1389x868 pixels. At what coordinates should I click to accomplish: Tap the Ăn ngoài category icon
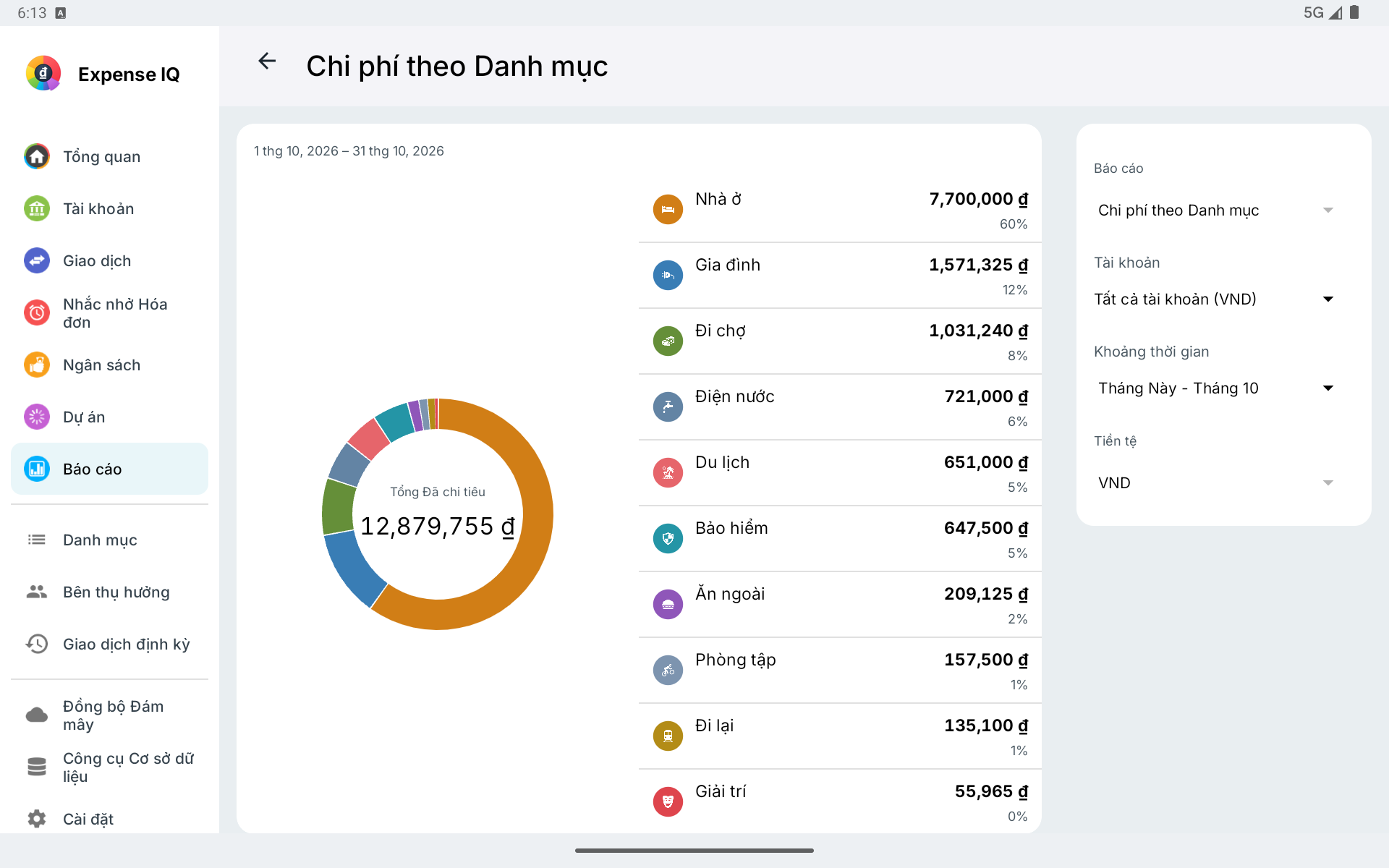pyautogui.click(x=668, y=605)
